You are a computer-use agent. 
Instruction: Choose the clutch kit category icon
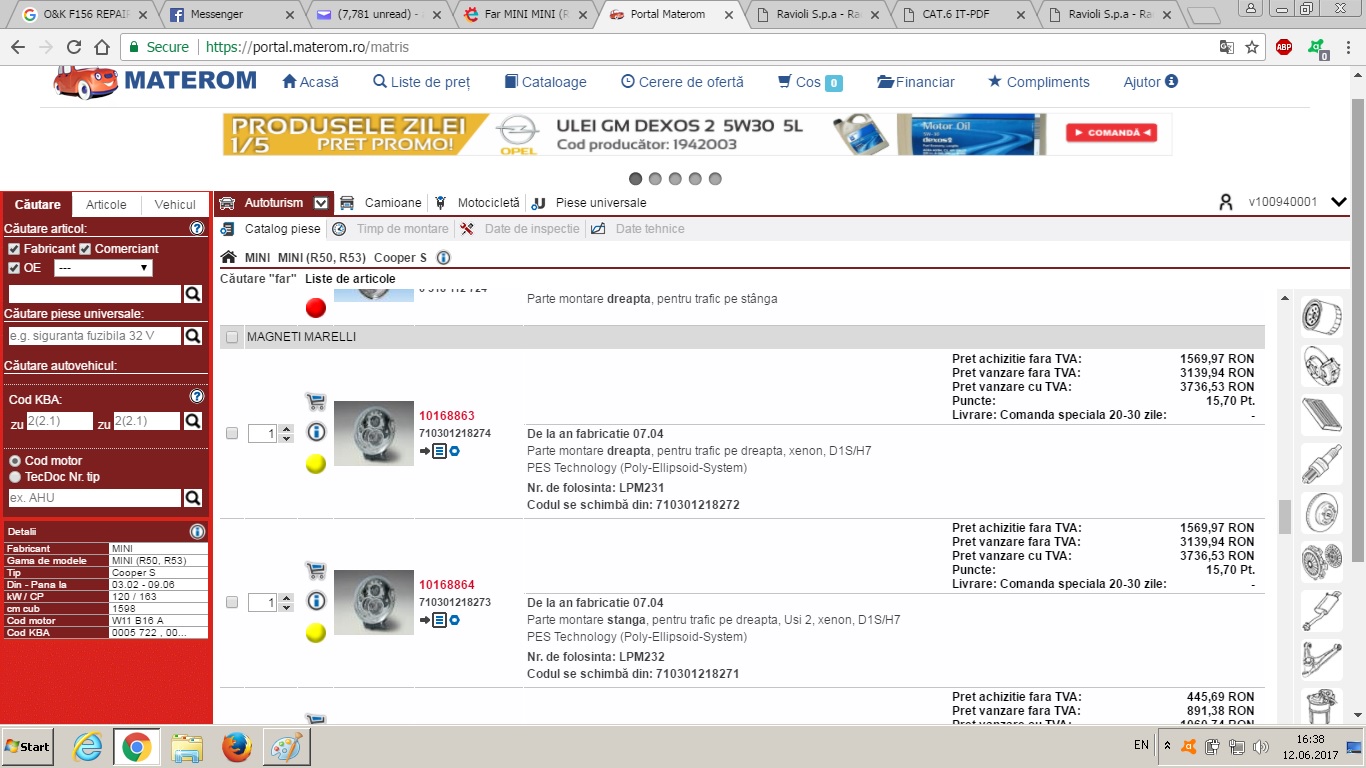pyautogui.click(x=1321, y=562)
